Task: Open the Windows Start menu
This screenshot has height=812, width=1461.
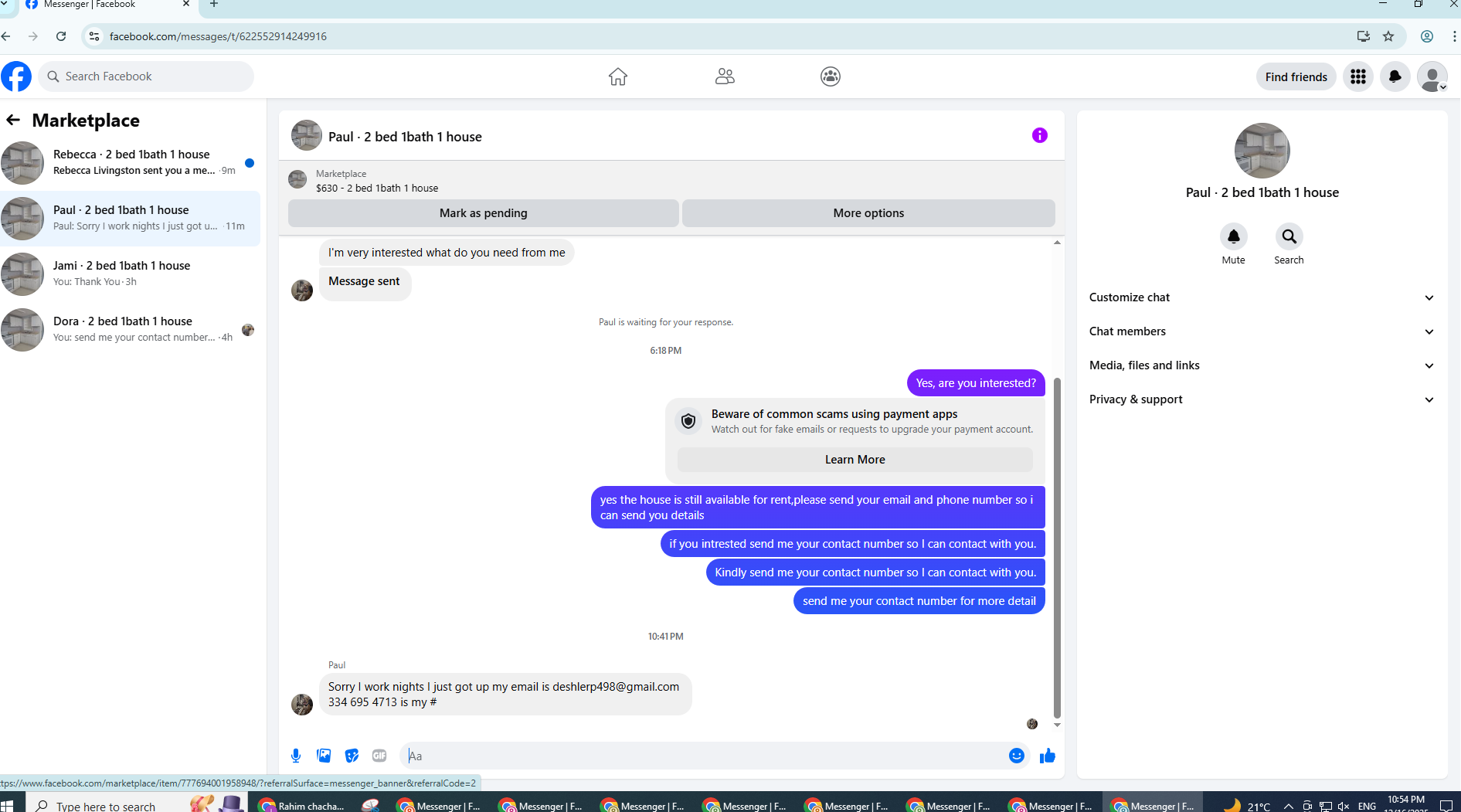Action: point(8,806)
